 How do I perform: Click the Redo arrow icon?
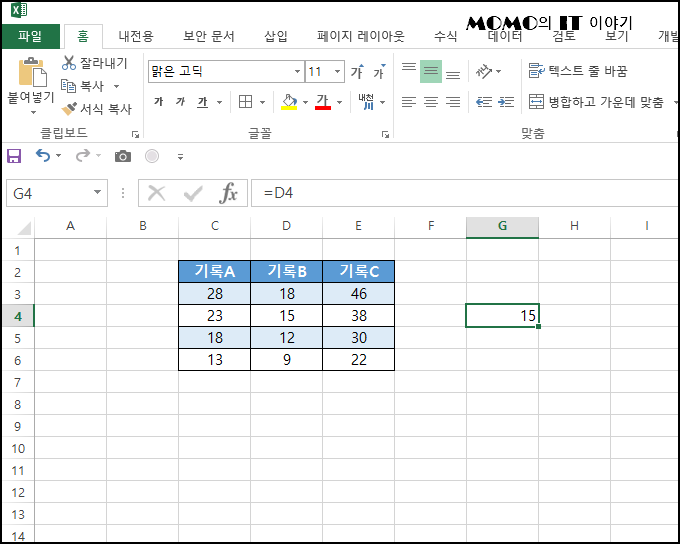(82, 155)
